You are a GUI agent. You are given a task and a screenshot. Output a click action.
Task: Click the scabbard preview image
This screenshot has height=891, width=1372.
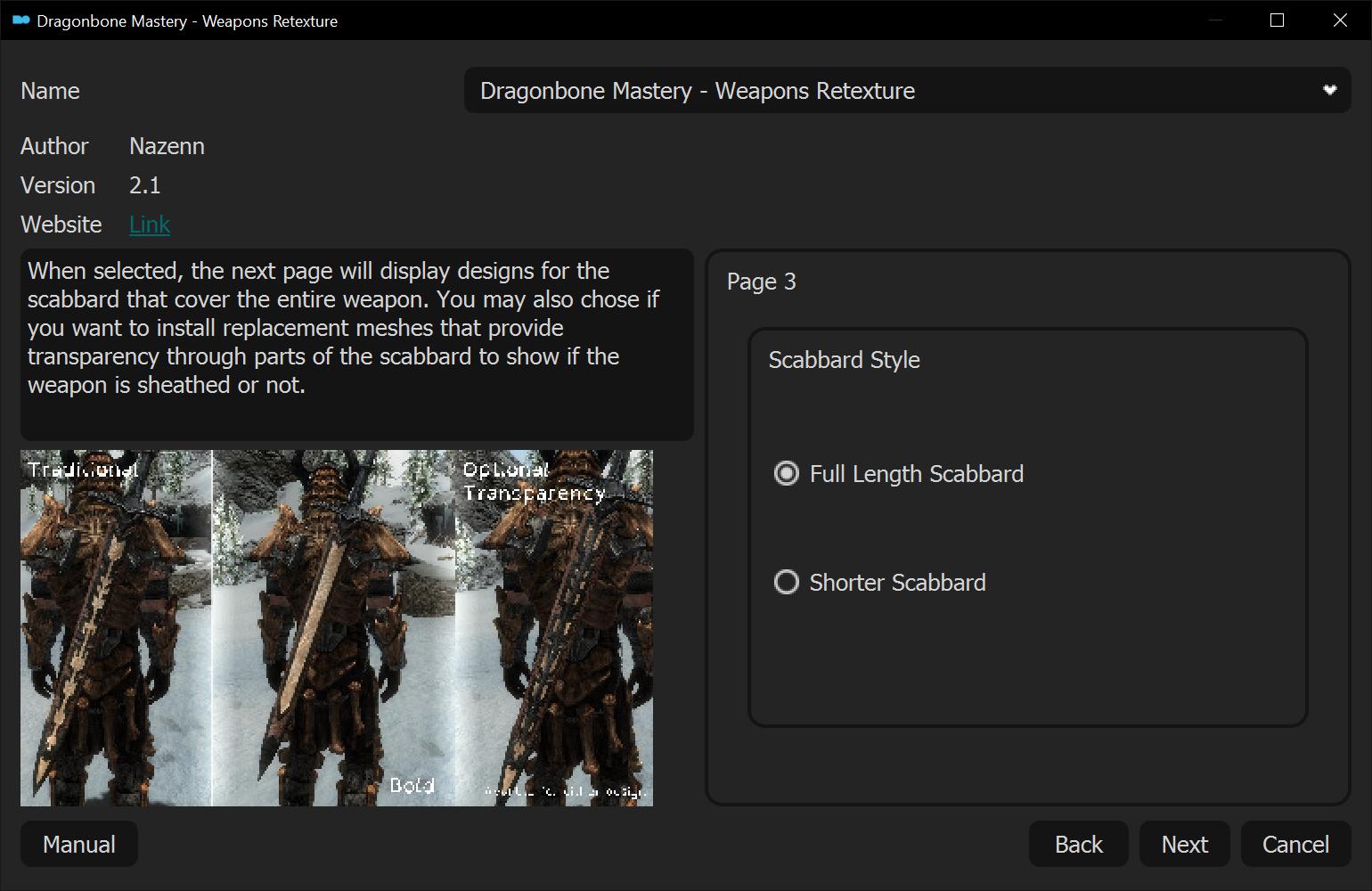pos(337,628)
